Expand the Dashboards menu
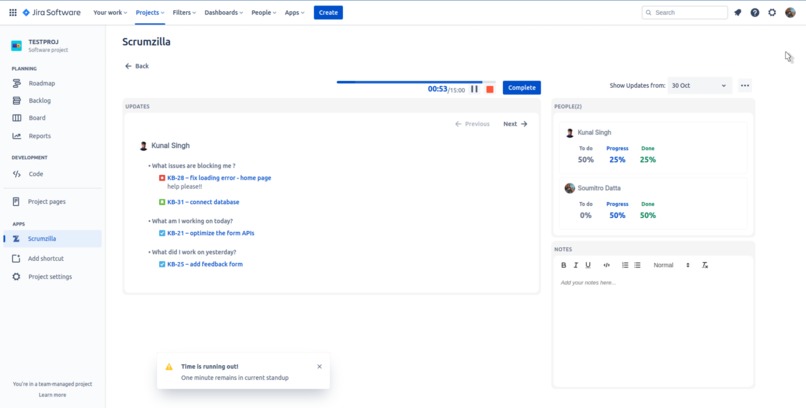 click(224, 12)
